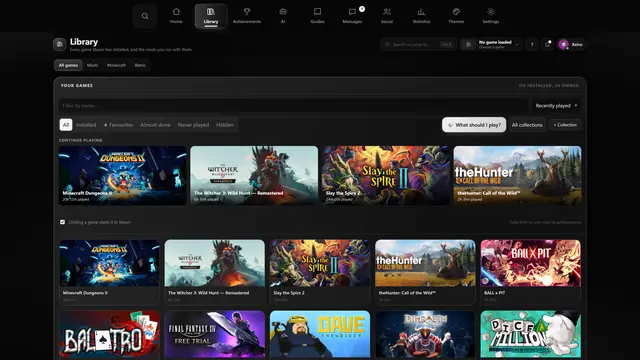Open the No game loaded selector dropdown
Viewport: 640px width, 360px height.
pos(491,44)
